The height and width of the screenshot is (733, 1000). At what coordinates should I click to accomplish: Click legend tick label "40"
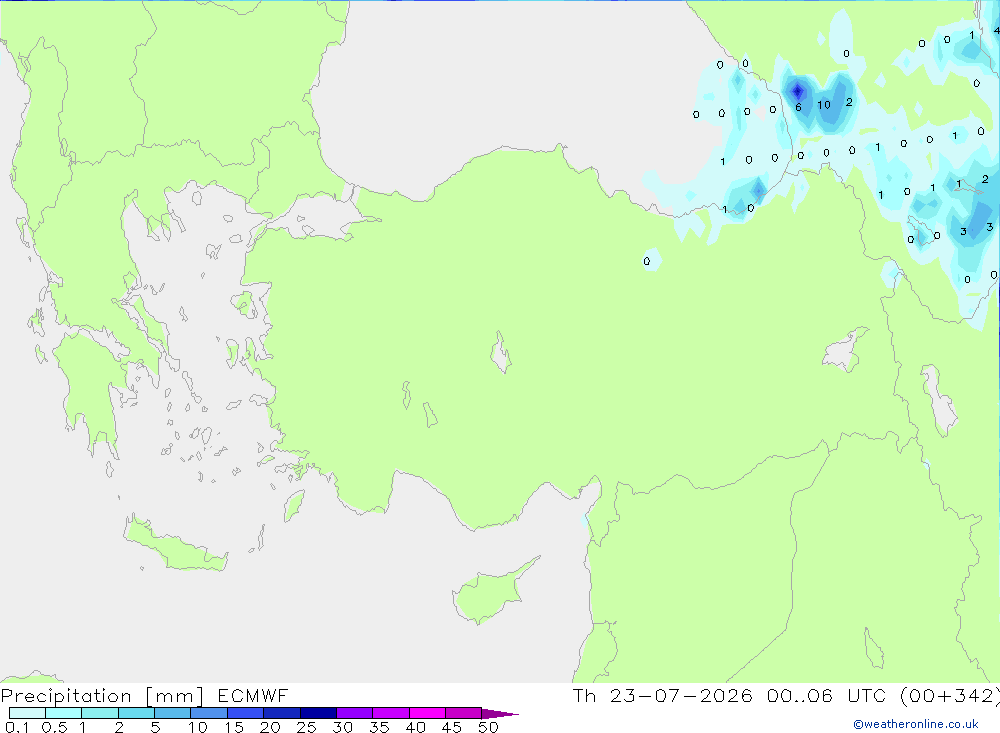[416, 727]
